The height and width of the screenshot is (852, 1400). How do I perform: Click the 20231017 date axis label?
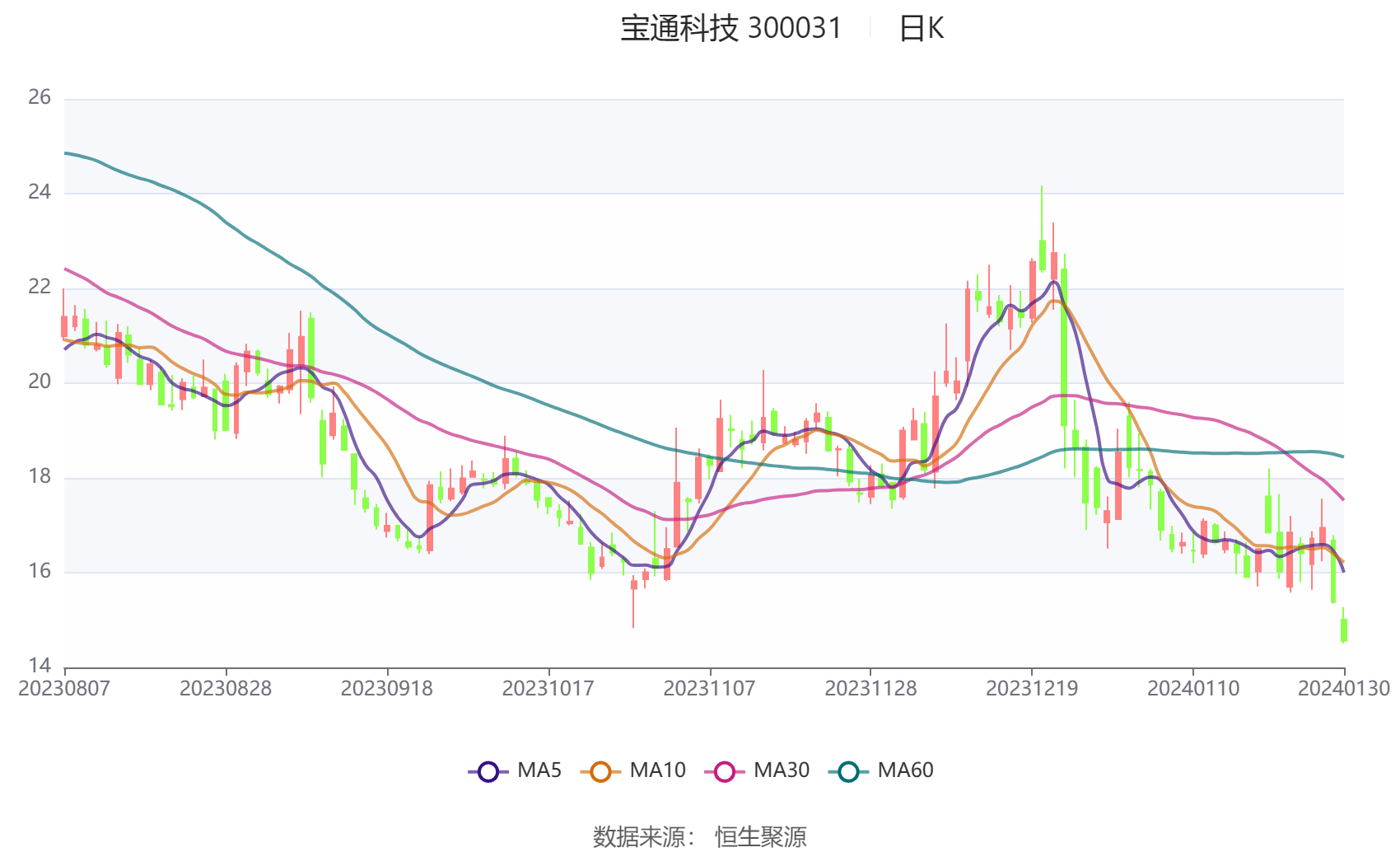click(x=548, y=688)
